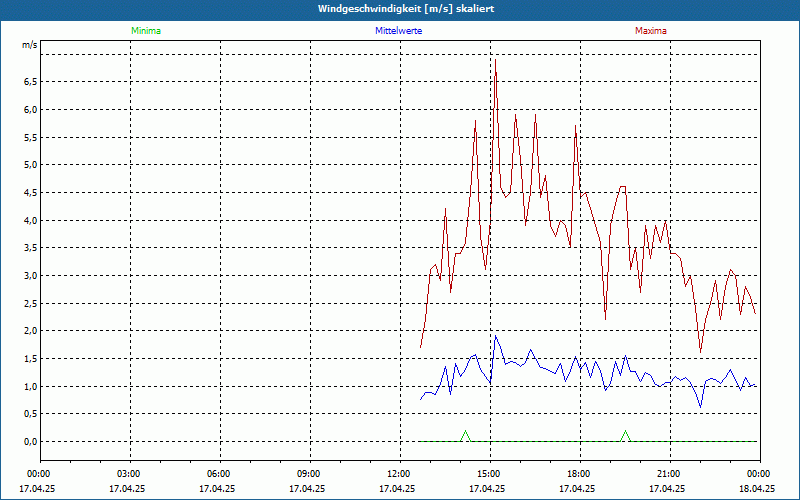Click the '6,5' y-axis value
The height and width of the screenshot is (500, 800).
pos(30,82)
